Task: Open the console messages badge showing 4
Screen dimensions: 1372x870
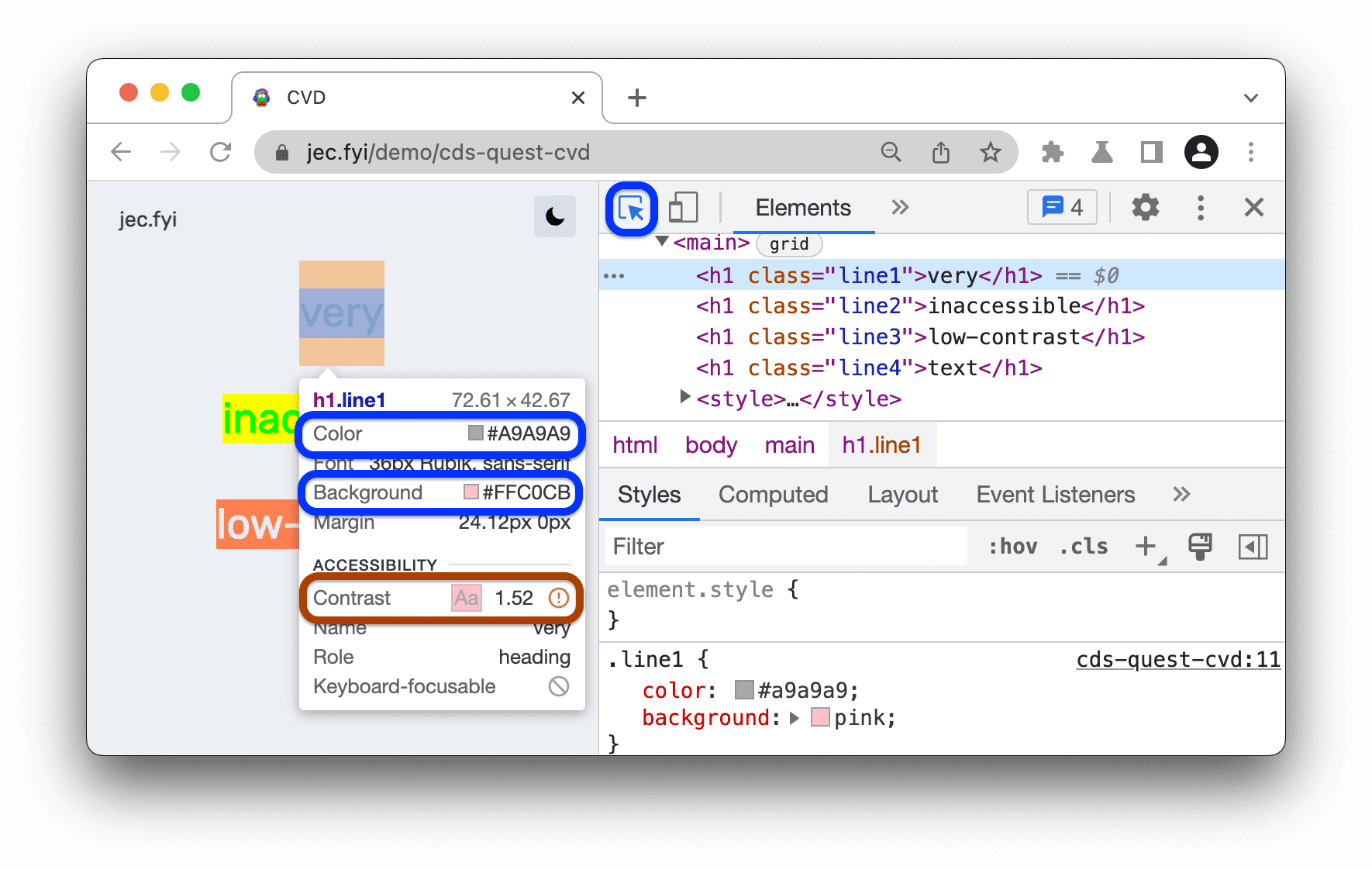Action: (x=1061, y=207)
